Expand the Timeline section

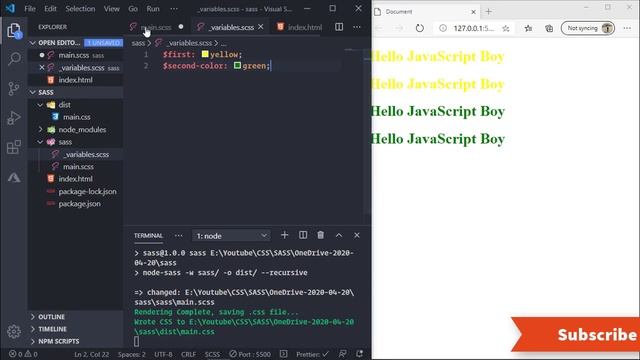tap(76, 329)
